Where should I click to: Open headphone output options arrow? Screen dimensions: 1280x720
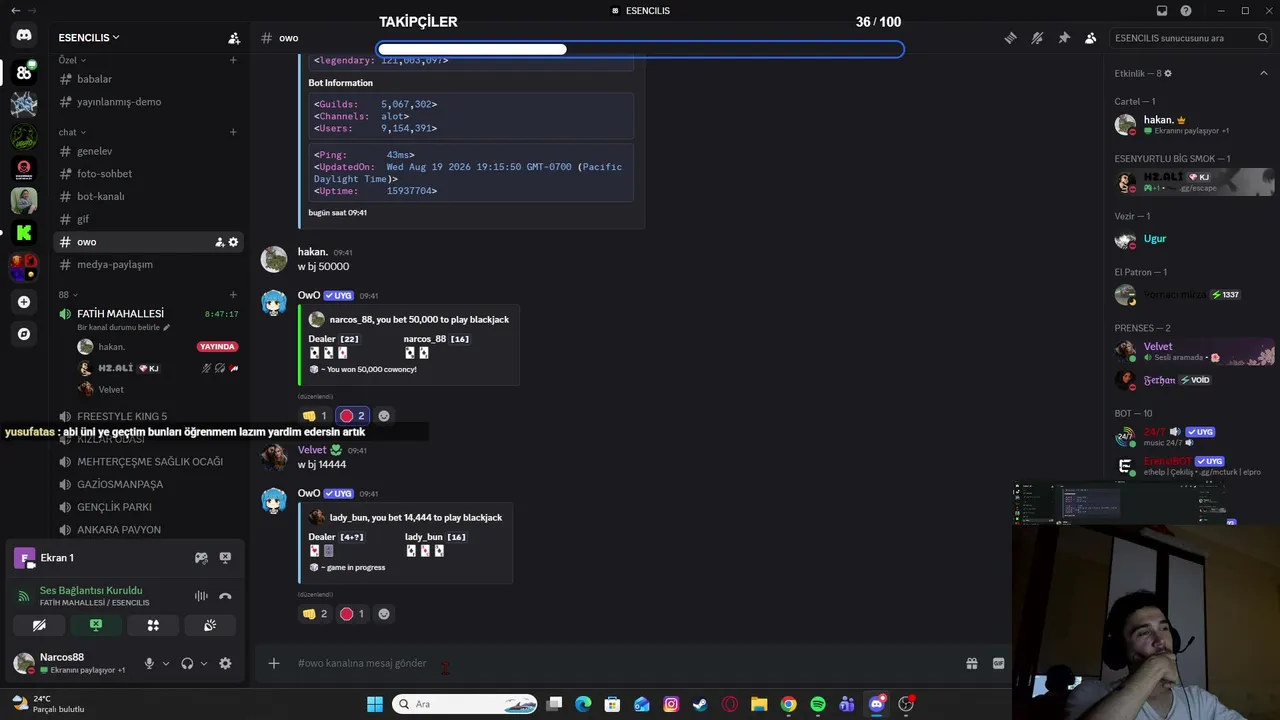(204, 663)
